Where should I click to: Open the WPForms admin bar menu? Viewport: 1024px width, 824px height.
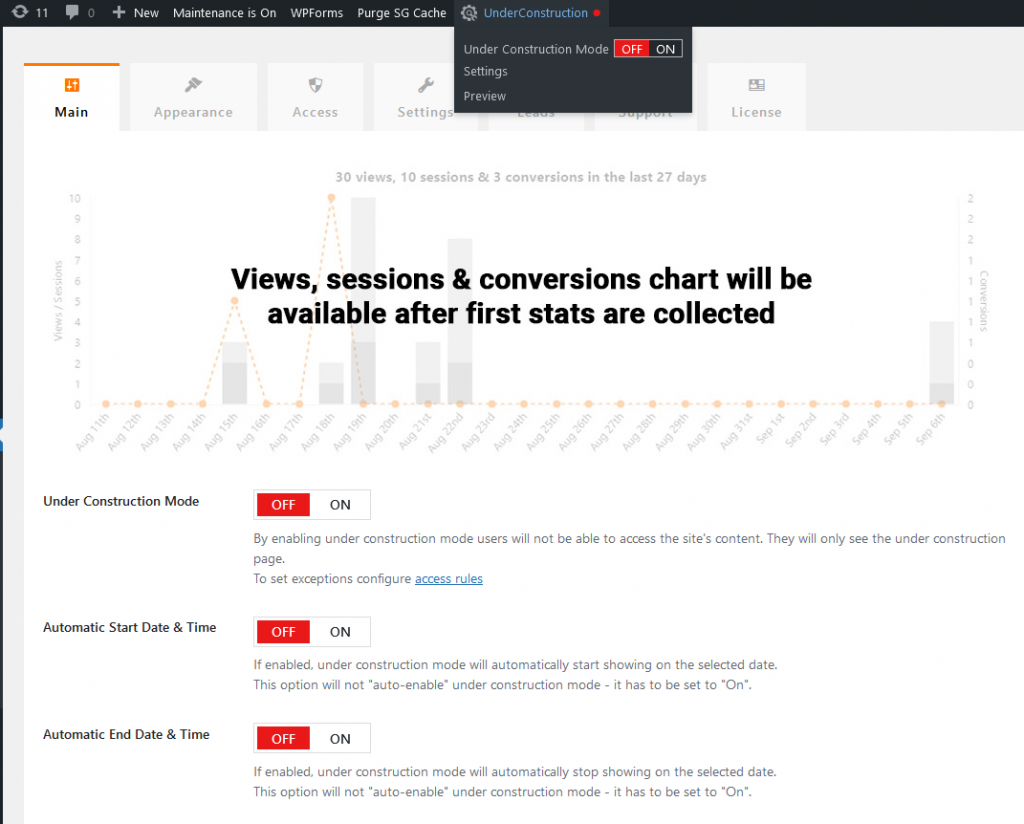click(317, 12)
